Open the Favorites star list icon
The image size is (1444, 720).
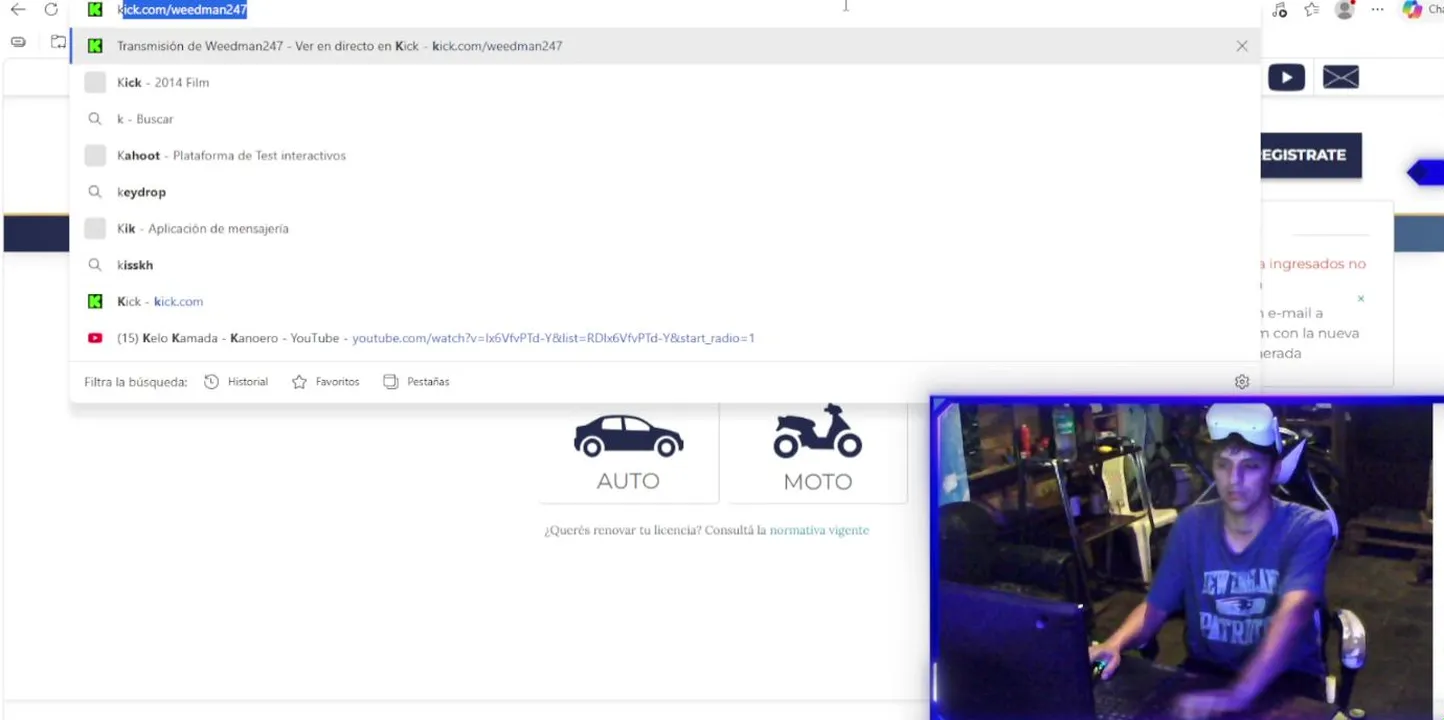tap(1311, 10)
